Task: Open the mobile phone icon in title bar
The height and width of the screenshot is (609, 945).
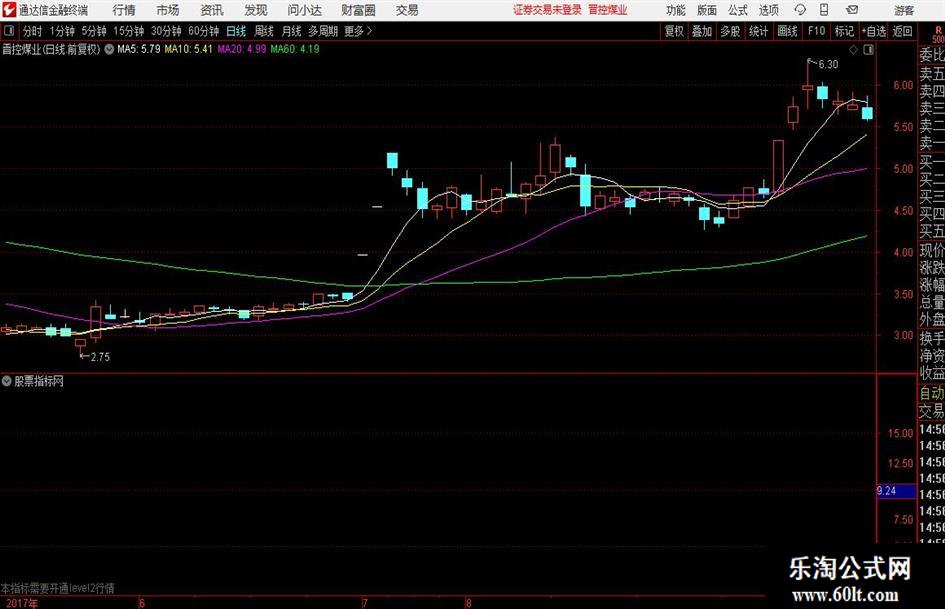Action: click(824, 10)
